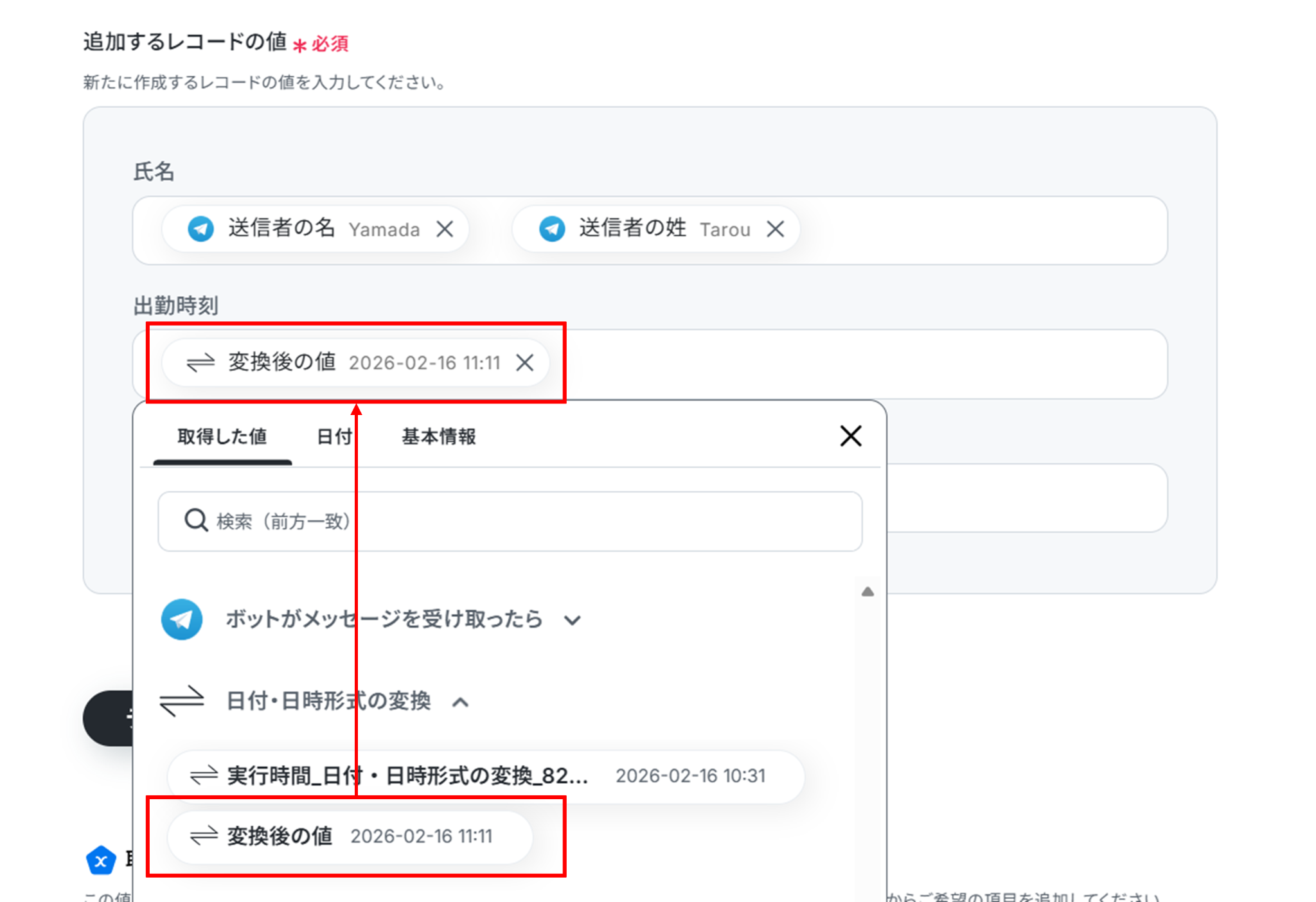The height and width of the screenshot is (902, 1316).
Task: Choose 実行時間_日付・日時形式の変換 value item
Action: [x=485, y=776]
